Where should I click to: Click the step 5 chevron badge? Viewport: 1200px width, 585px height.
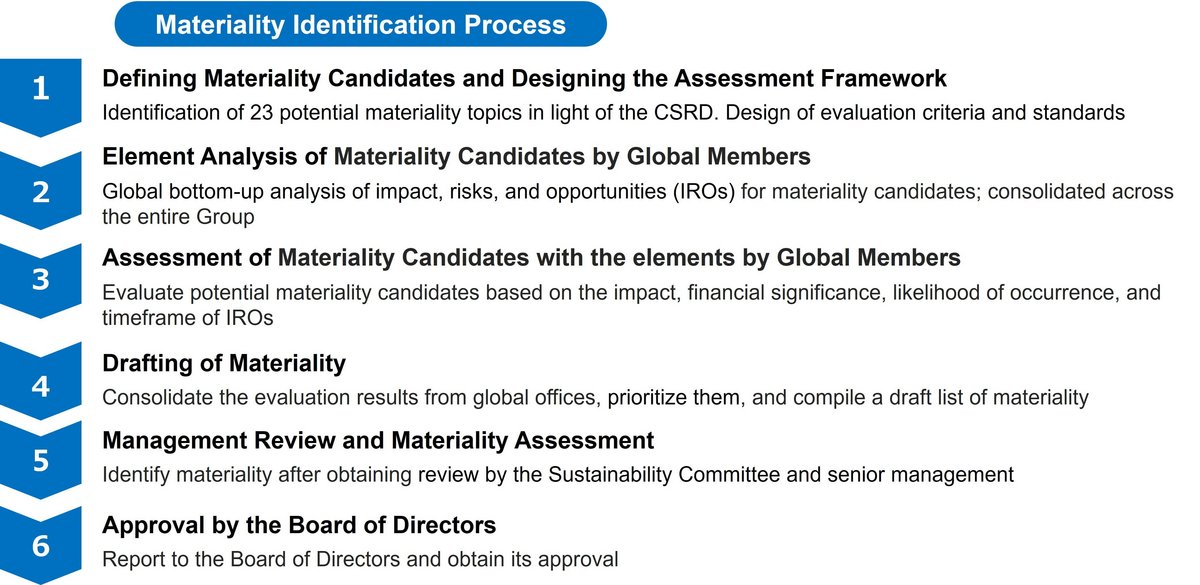pos(40,462)
